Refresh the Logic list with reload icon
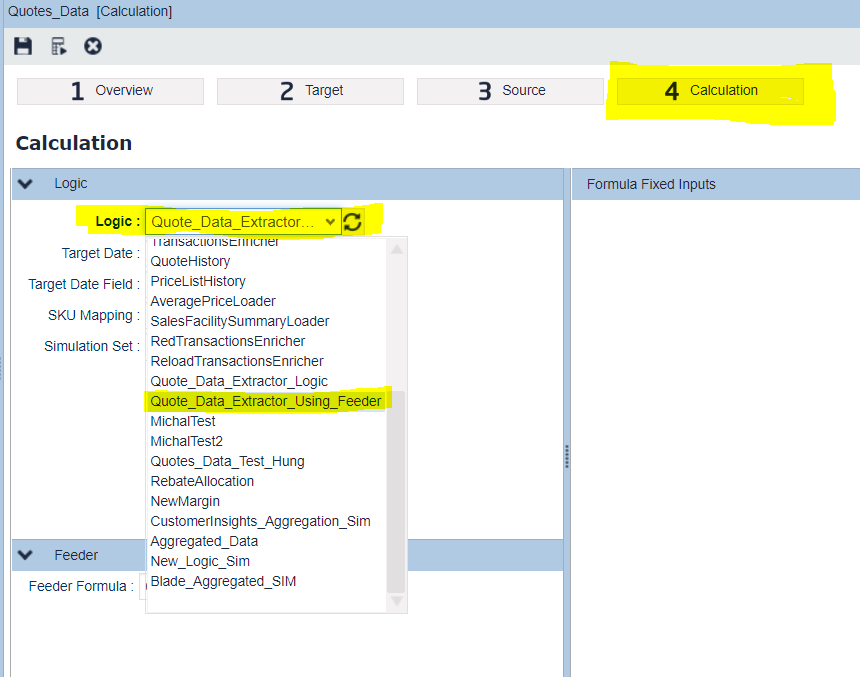 (x=353, y=222)
